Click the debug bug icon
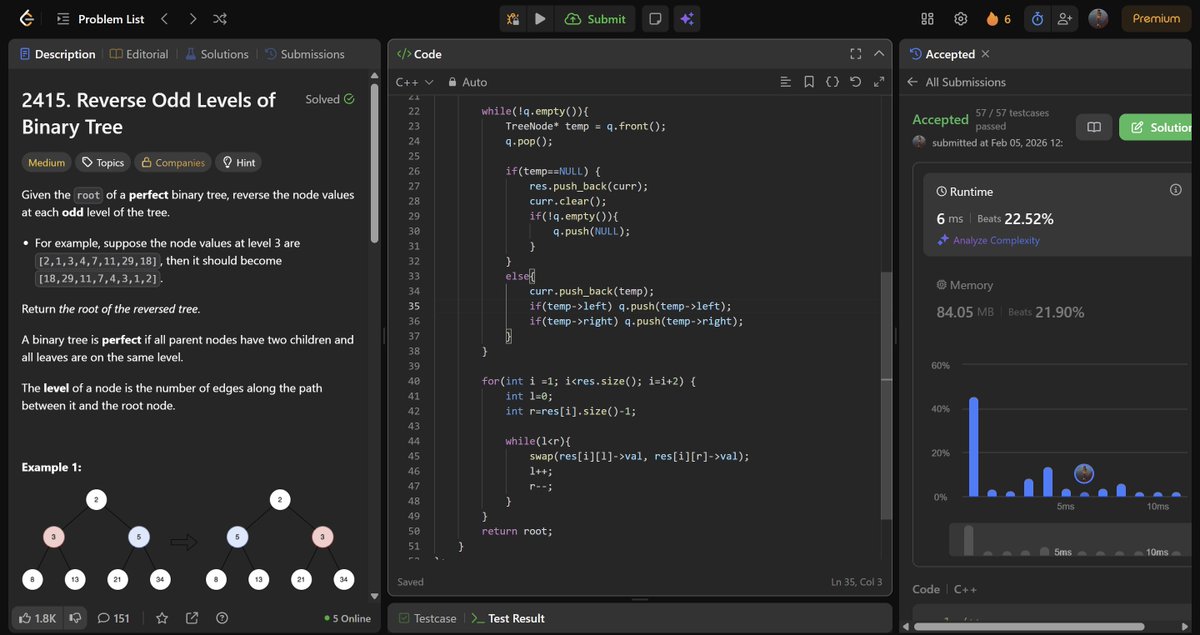 point(513,18)
